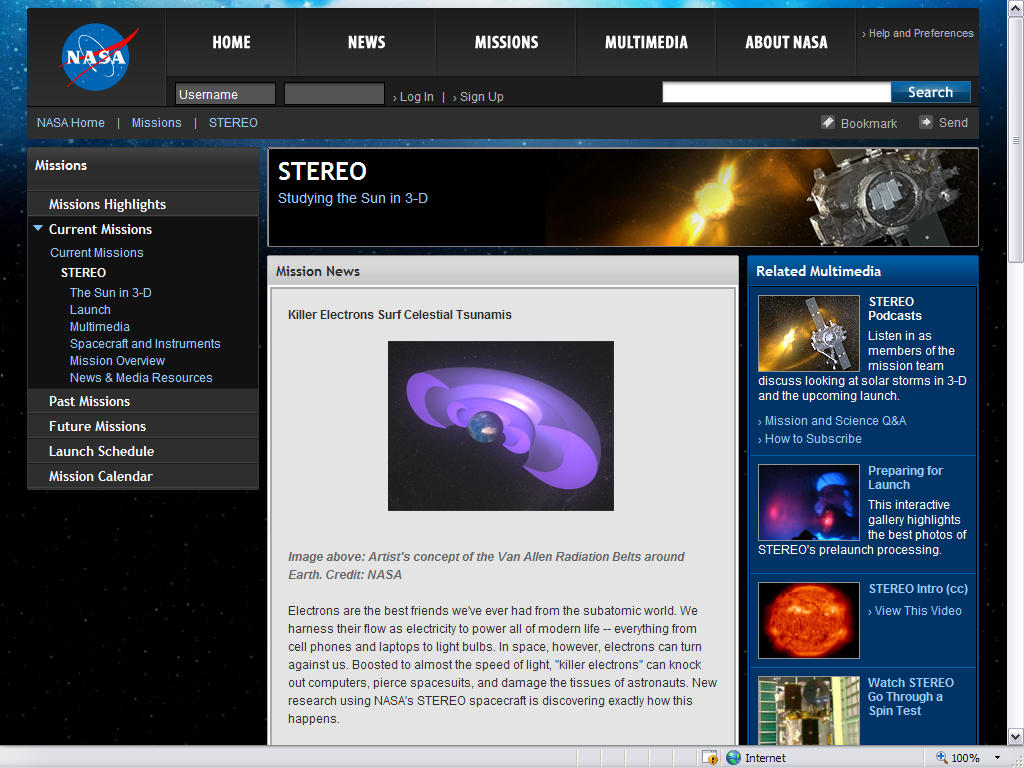The width and height of the screenshot is (1024, 768).
Task: Click the site search text box
Action: (x=776, y=92)
